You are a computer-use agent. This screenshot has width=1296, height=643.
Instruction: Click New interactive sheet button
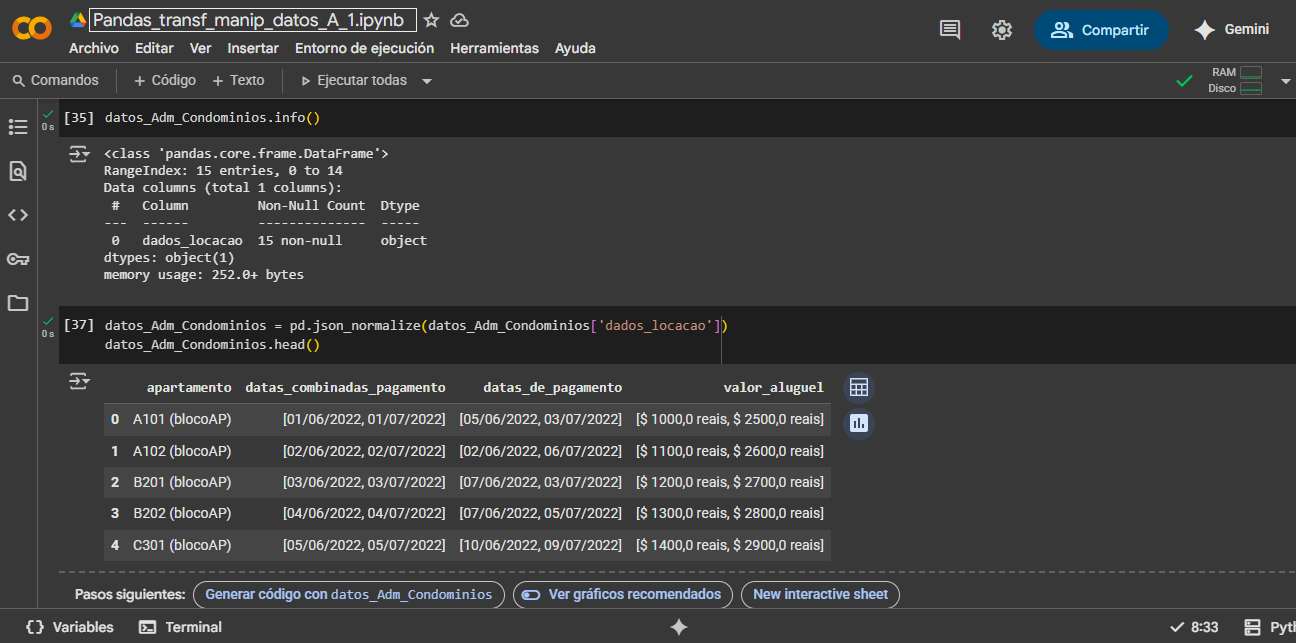coord(820,595)
